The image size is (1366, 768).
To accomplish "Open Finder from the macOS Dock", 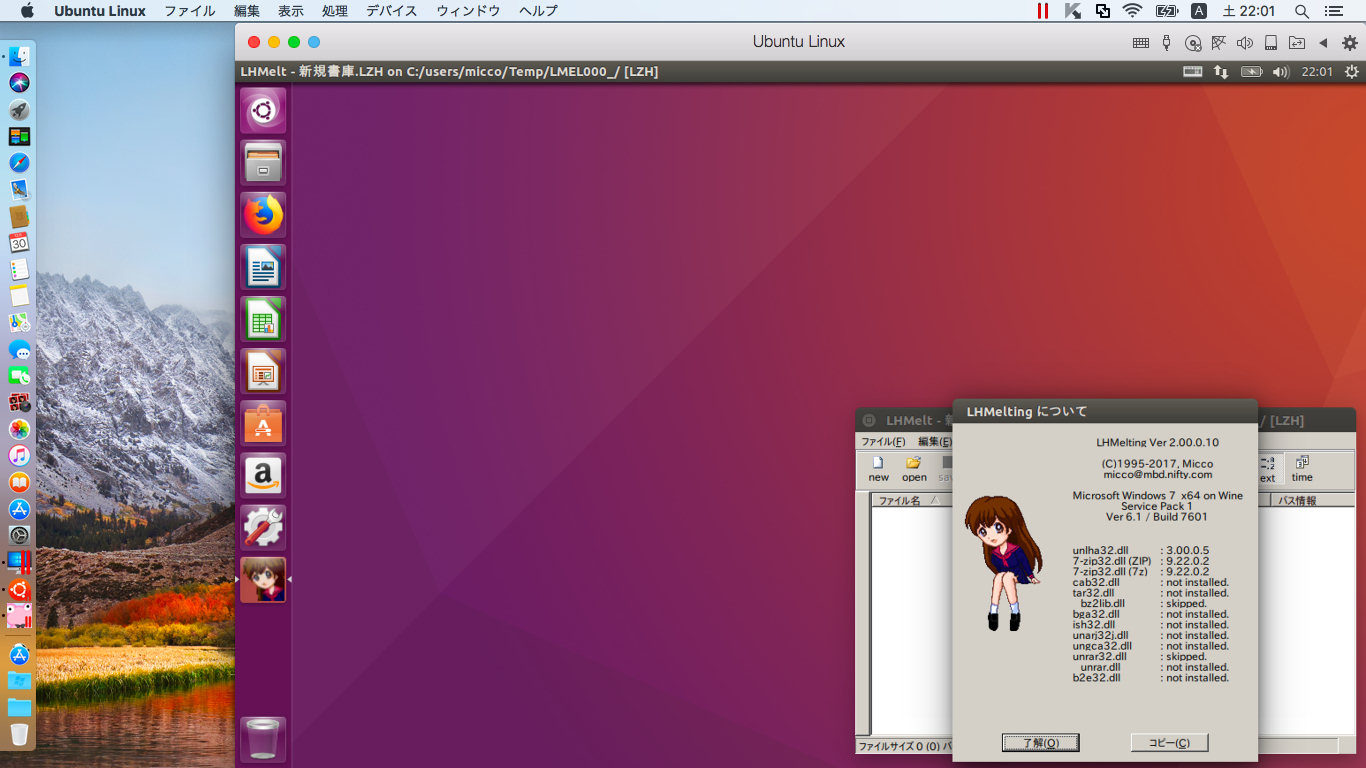I will (19, 56).
